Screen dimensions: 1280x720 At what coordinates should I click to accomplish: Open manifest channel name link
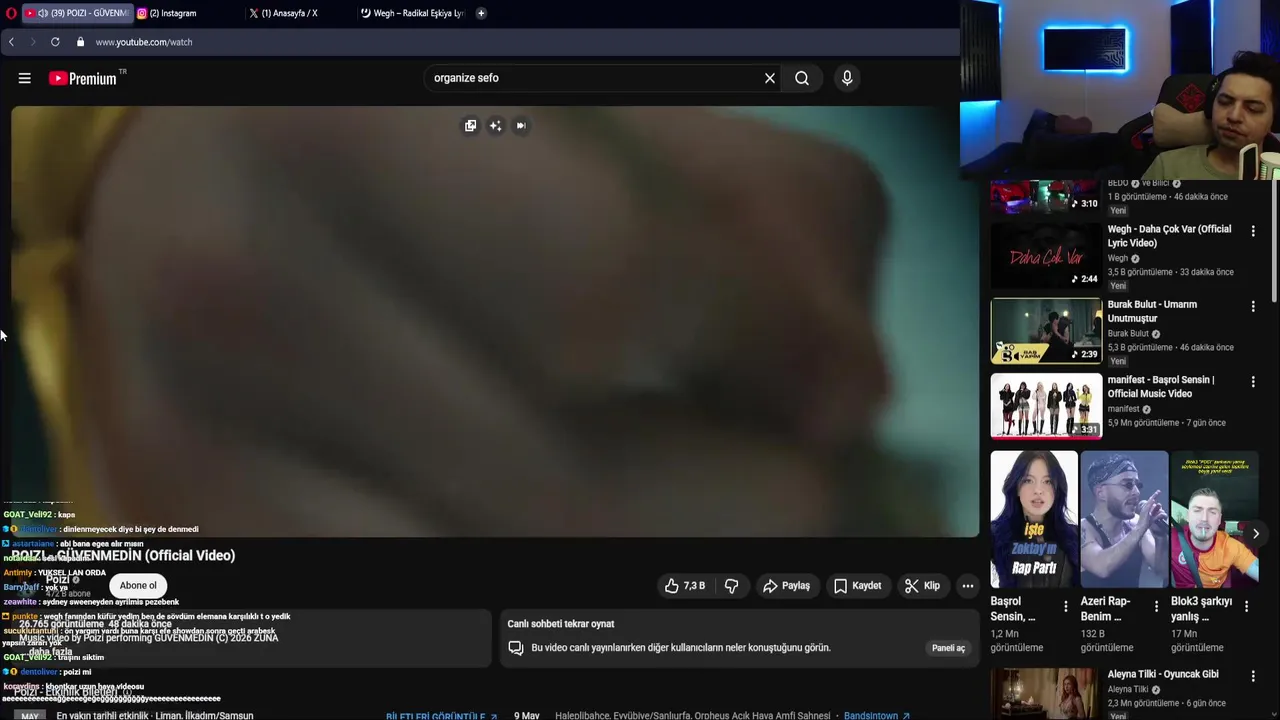[1123, 409]
